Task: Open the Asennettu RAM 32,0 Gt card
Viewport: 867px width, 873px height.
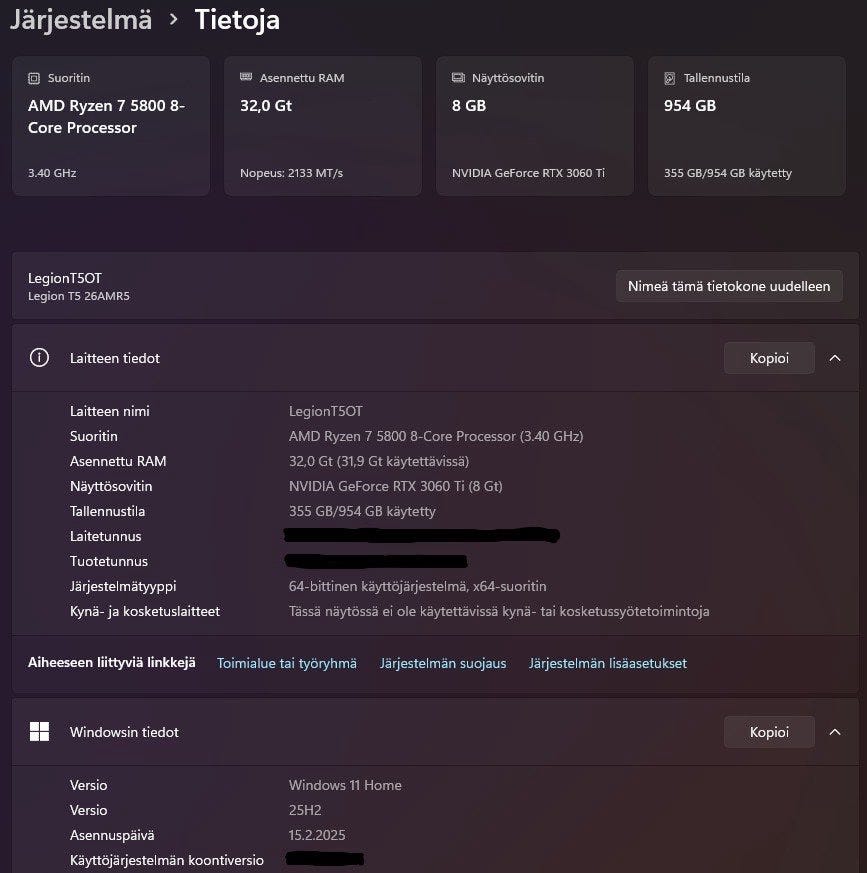Action: pyautogui.click(x=323, y=126)
